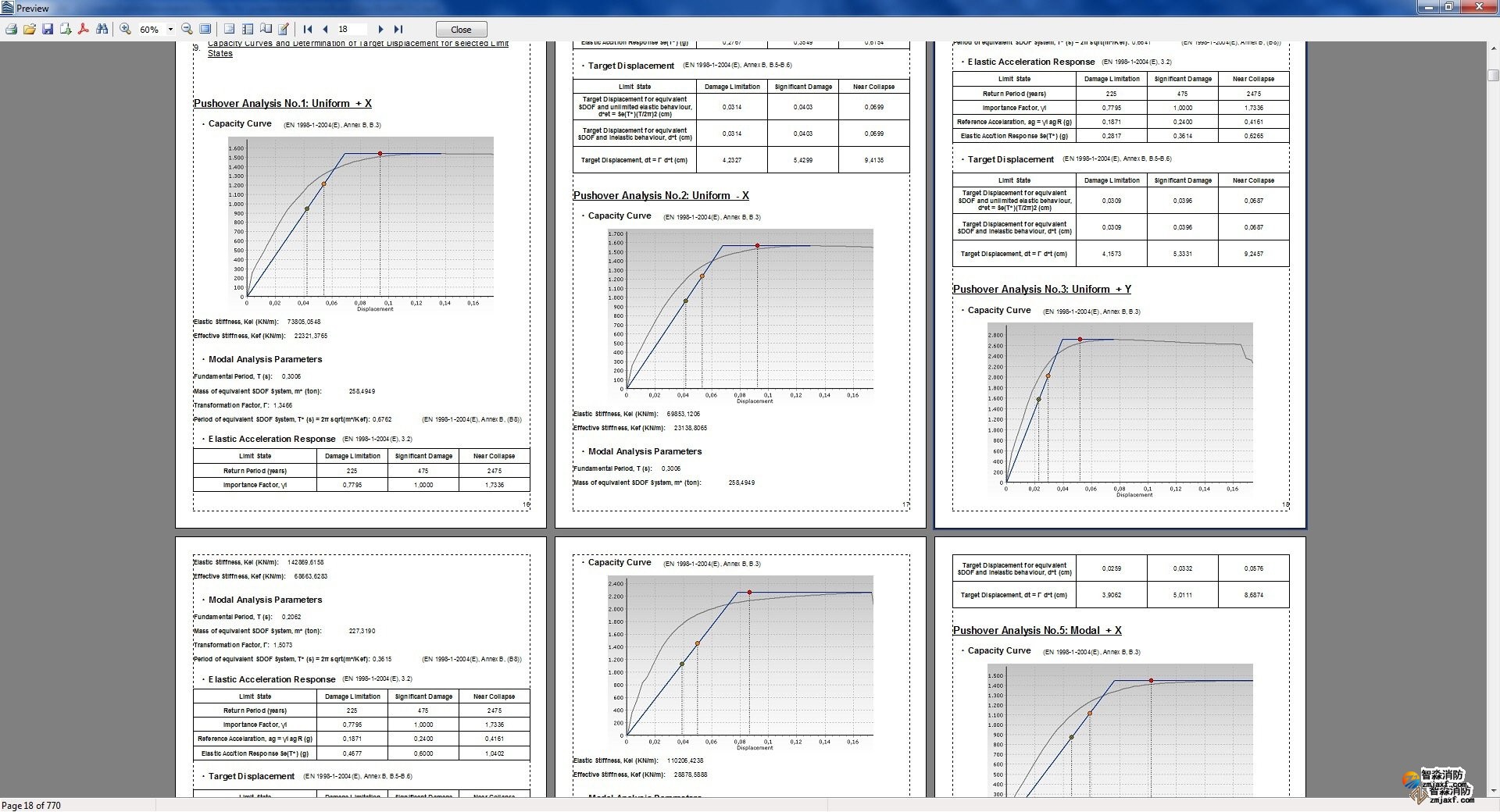This screenshot has height=812, width=1500.
Task: Export the report to PDF
Action: tap(82, 29)
